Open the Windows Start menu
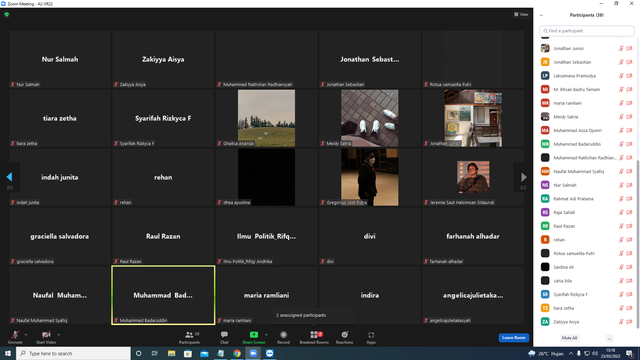Image resolution: width=640 pixels, height=360 pixels. pyautogui.click(x=8, y=353)
